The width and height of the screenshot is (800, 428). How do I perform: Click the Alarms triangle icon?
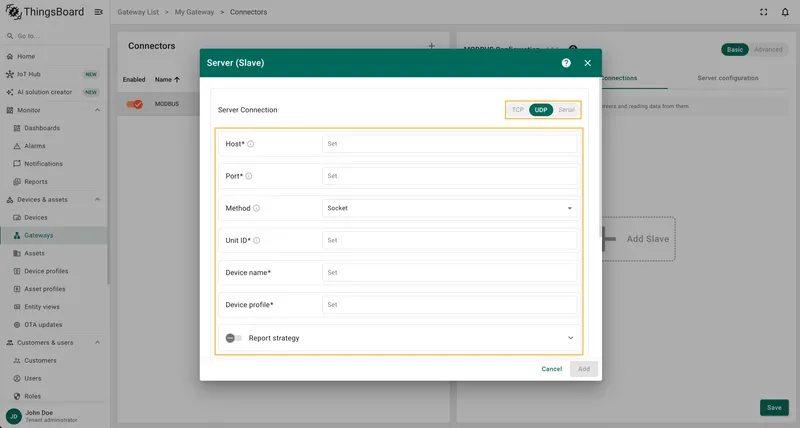click(x=17, y=146)
